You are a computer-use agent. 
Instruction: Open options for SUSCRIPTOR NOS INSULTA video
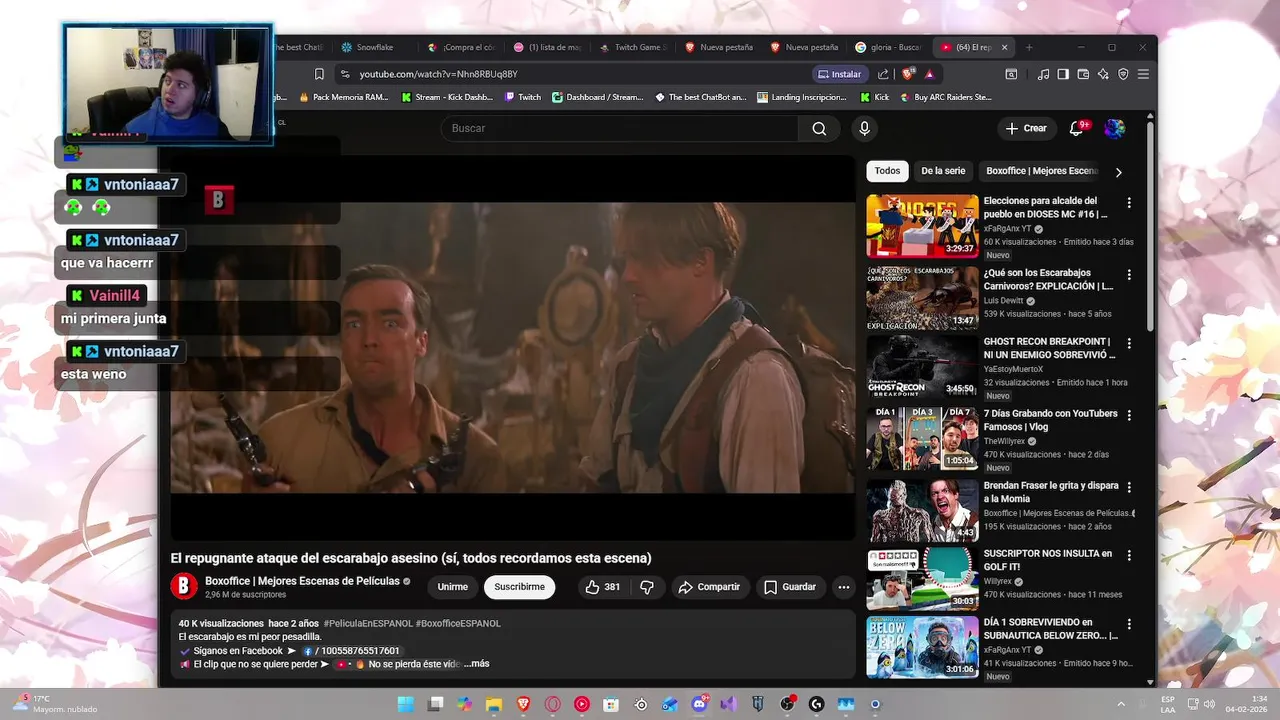click(x=1129, y=555)
